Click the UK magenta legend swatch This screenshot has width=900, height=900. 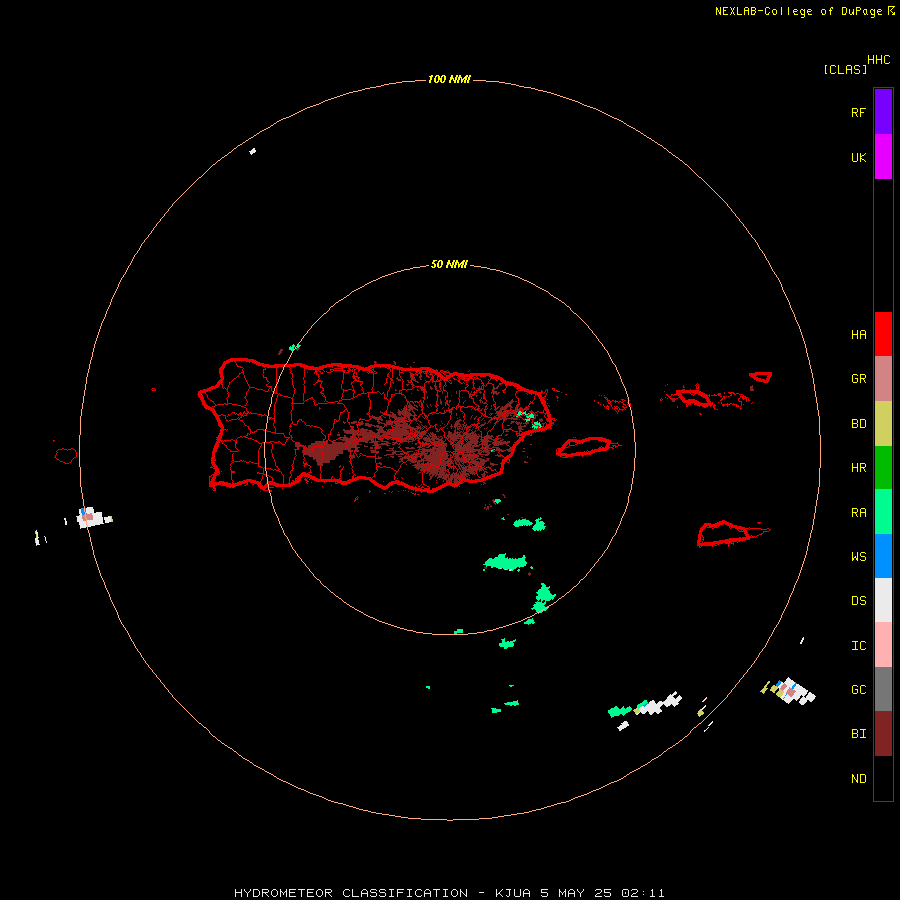click(x=883, y=156)
